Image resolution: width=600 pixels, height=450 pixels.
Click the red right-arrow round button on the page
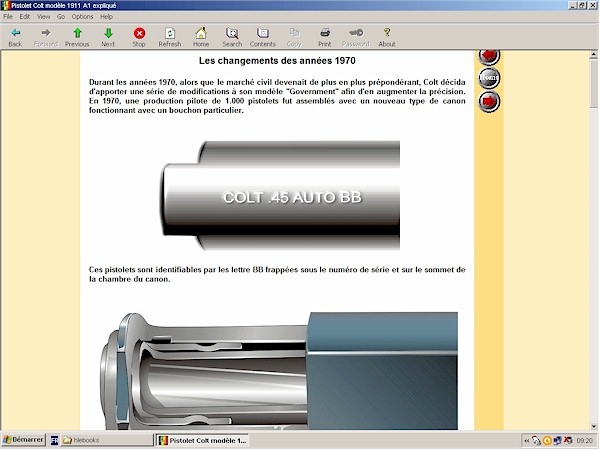click(x=489, y=101)
